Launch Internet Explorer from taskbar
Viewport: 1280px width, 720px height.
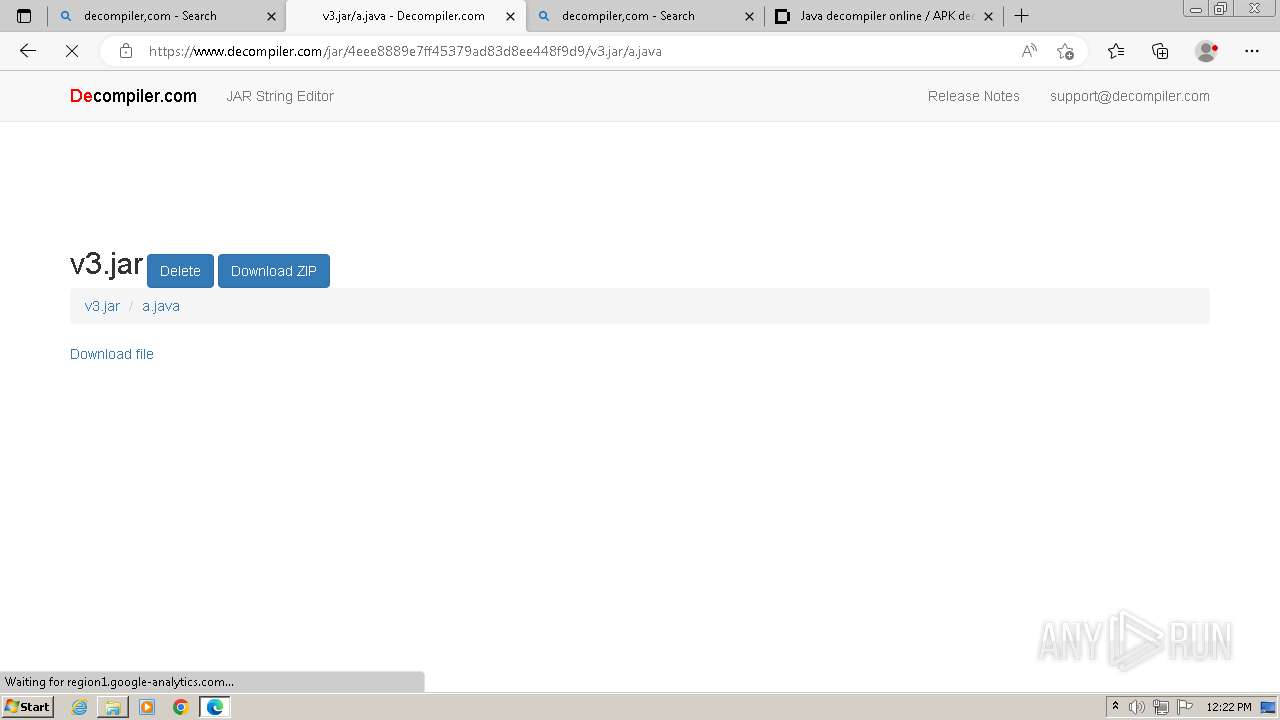[80, 707]
